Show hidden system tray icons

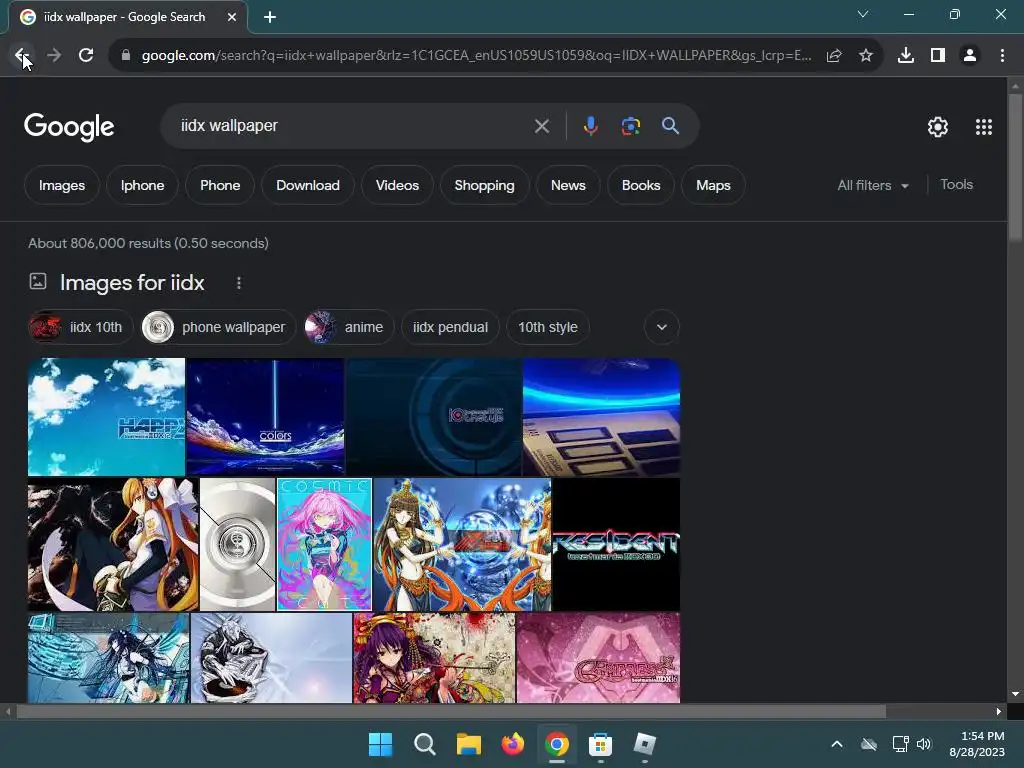(837, 744)
